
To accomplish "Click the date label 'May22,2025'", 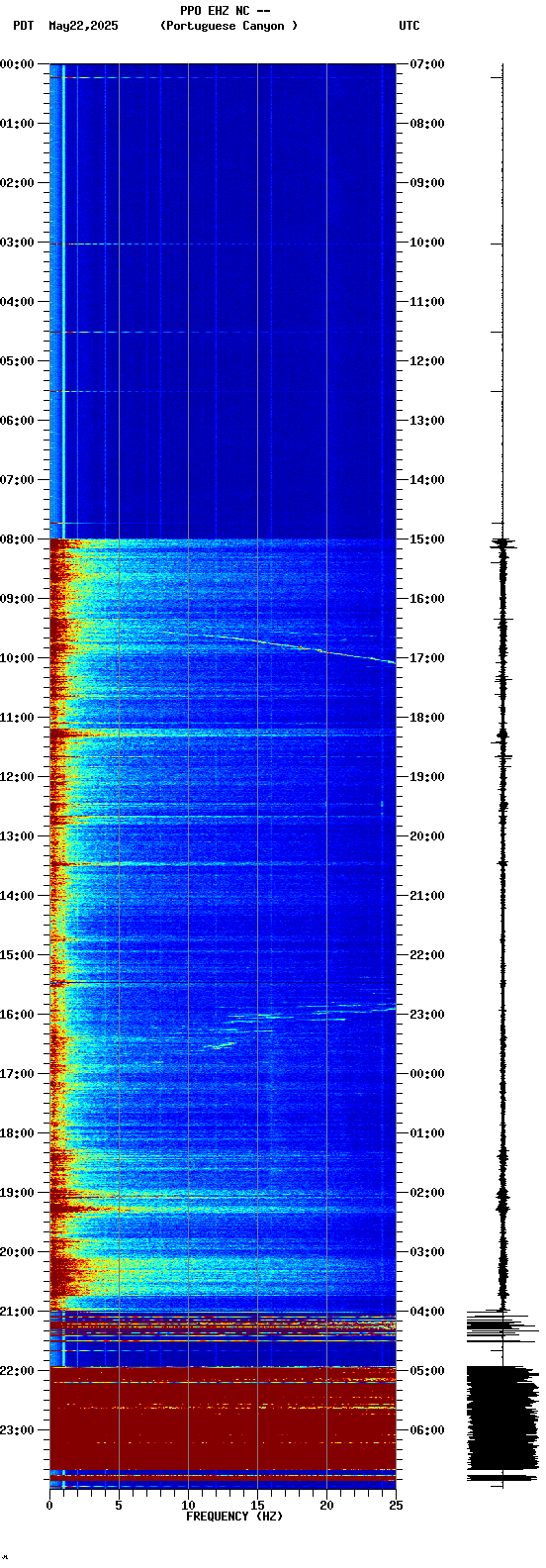I will click(x=83, y=26).
